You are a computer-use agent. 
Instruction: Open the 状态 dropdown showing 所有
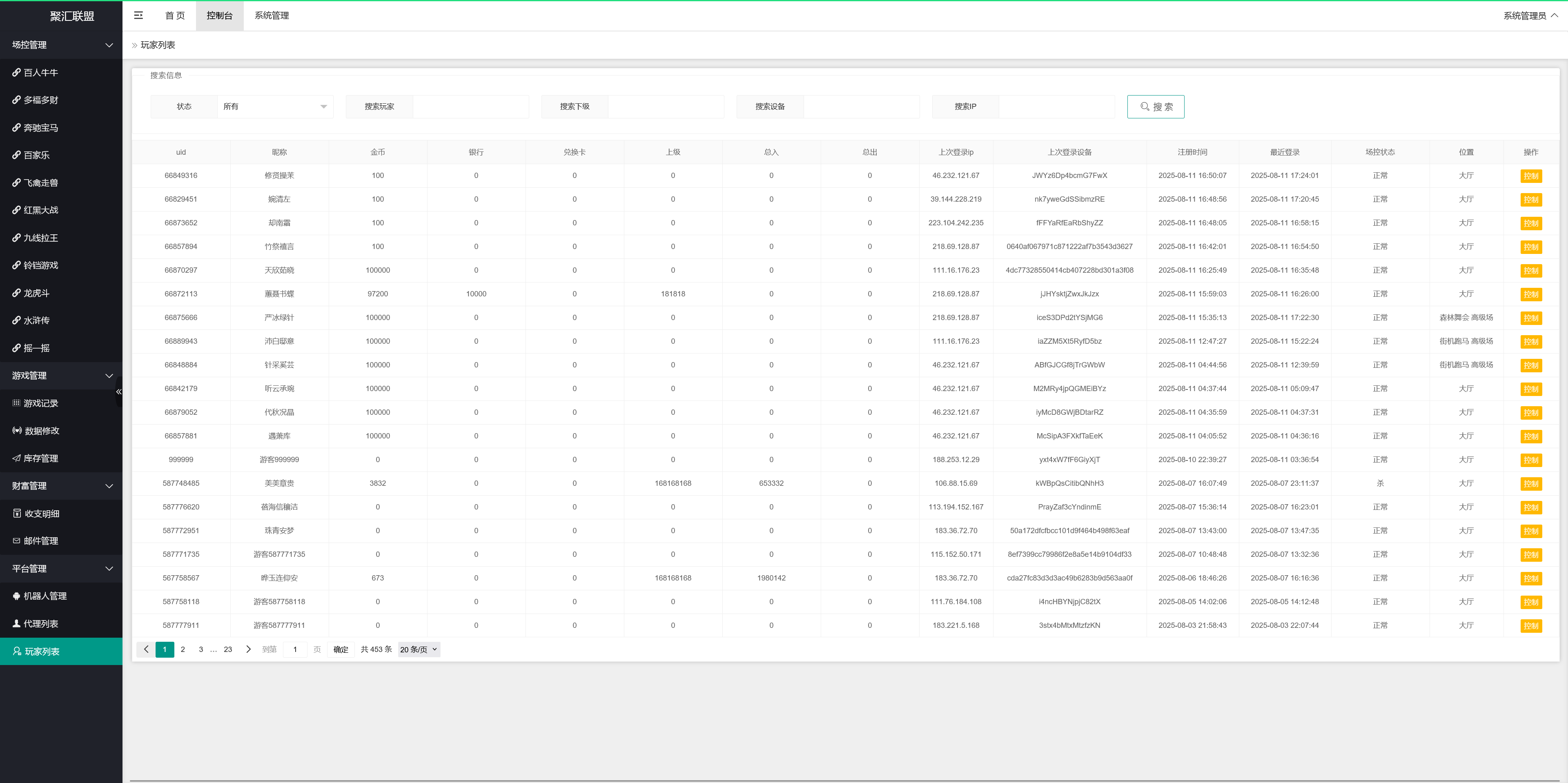275,107
